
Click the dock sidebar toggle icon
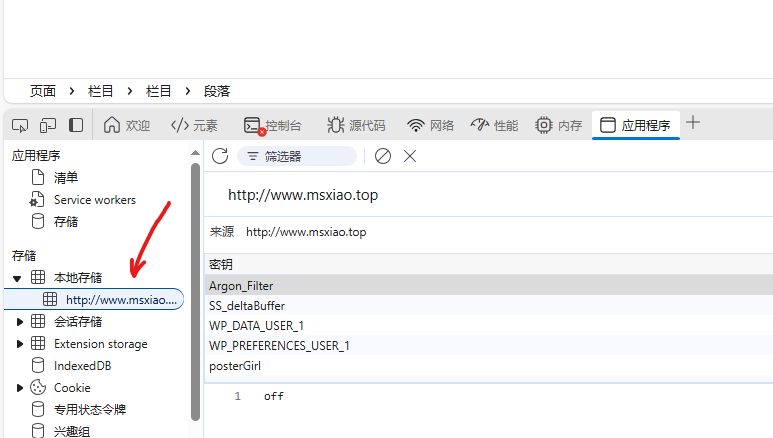[76, 125]
